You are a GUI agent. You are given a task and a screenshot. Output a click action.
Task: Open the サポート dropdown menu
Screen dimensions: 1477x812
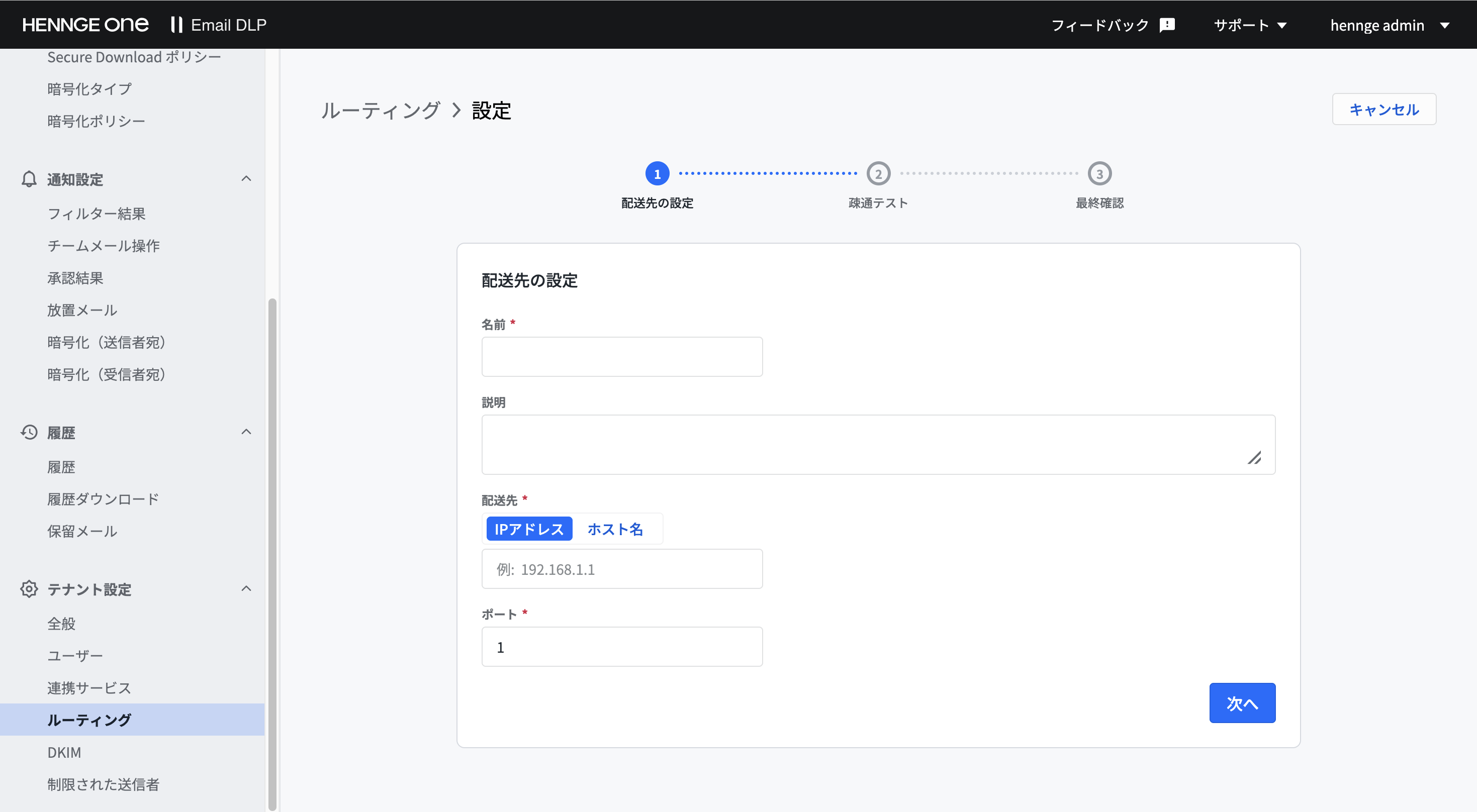(1250, 25)
